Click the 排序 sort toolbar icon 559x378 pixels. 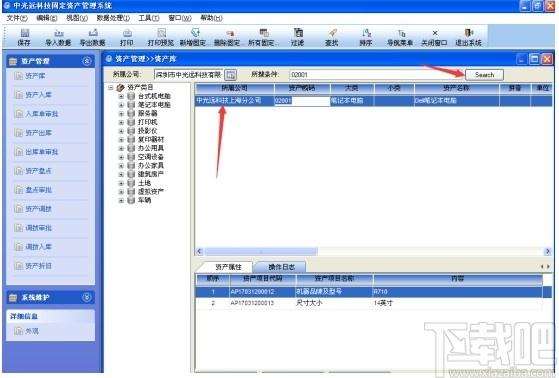click(x=366, y=37)
